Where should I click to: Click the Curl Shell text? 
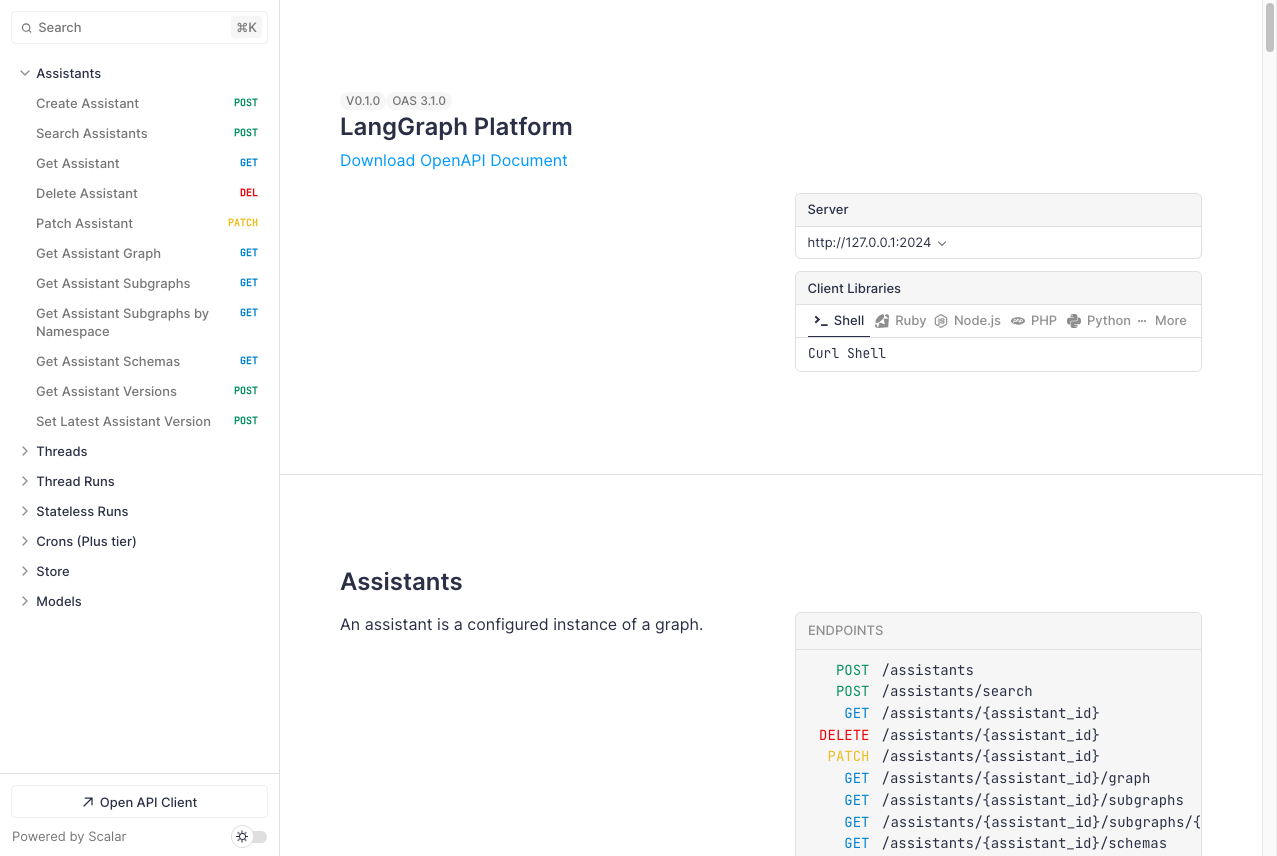pos(847,353)
